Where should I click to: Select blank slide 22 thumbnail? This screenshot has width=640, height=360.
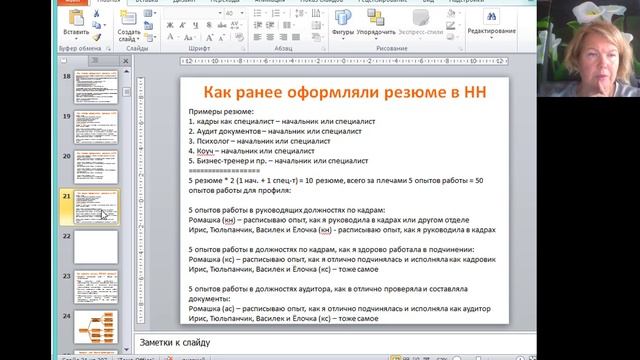[96, 247]
